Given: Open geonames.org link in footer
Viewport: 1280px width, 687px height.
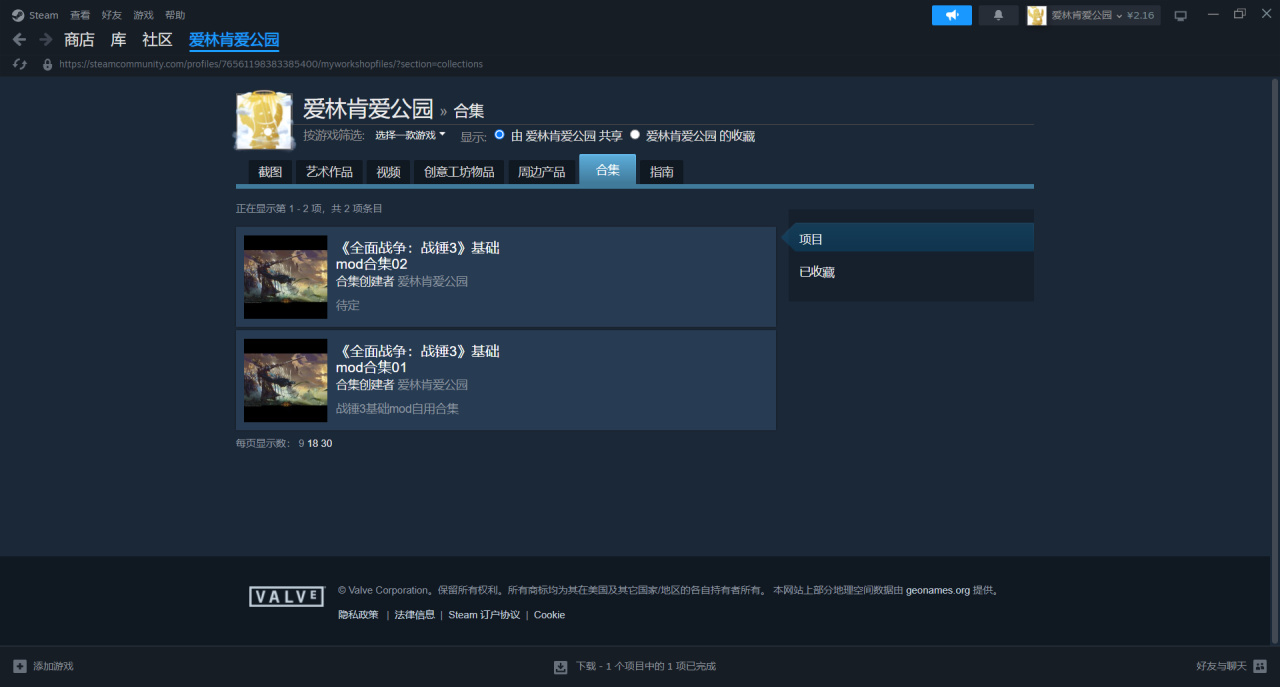Looking at the screenshot, I should pyautogui.click(x=937, y=590).
